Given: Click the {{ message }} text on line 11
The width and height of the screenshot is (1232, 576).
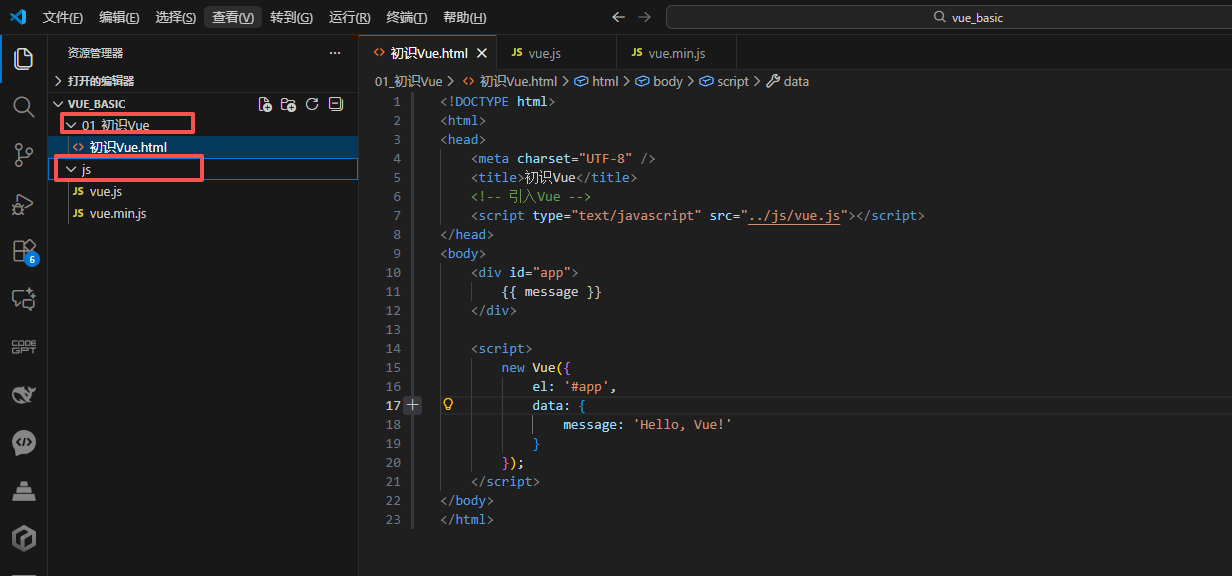Looking at the screenshot, I should [551, 291].
